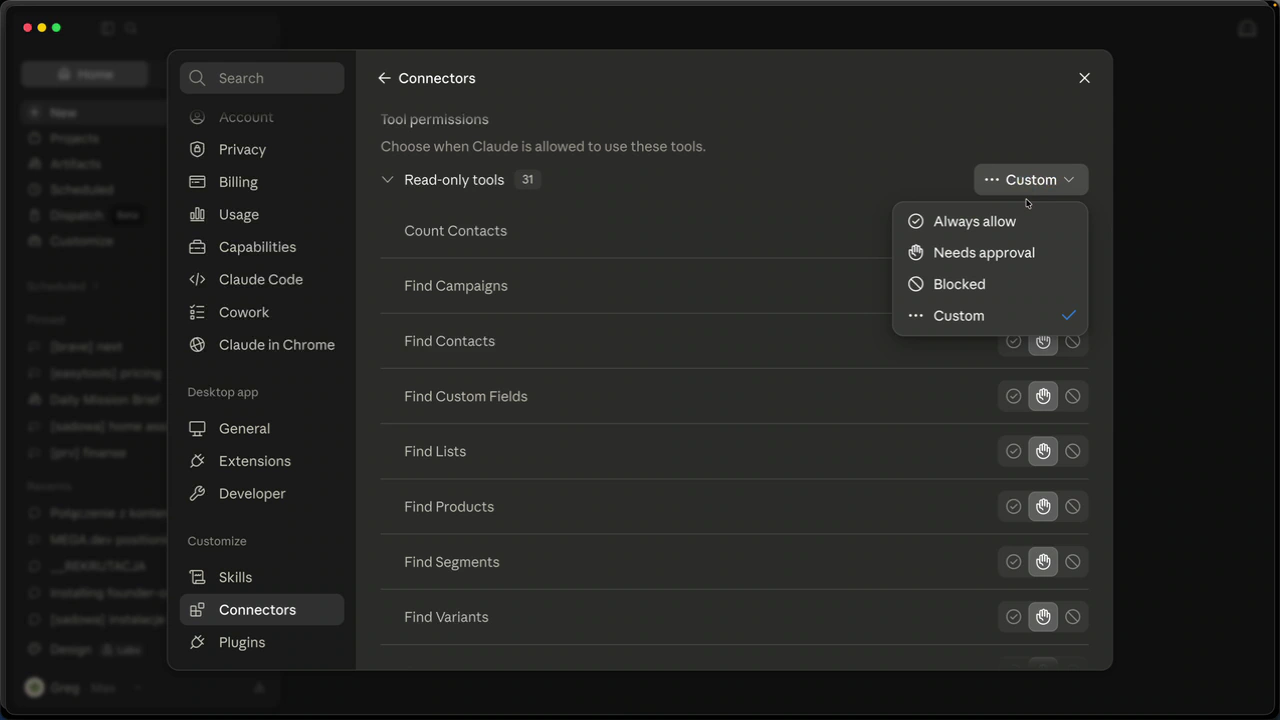
Task: Click the settings Search field
Action: coord(262,78)
